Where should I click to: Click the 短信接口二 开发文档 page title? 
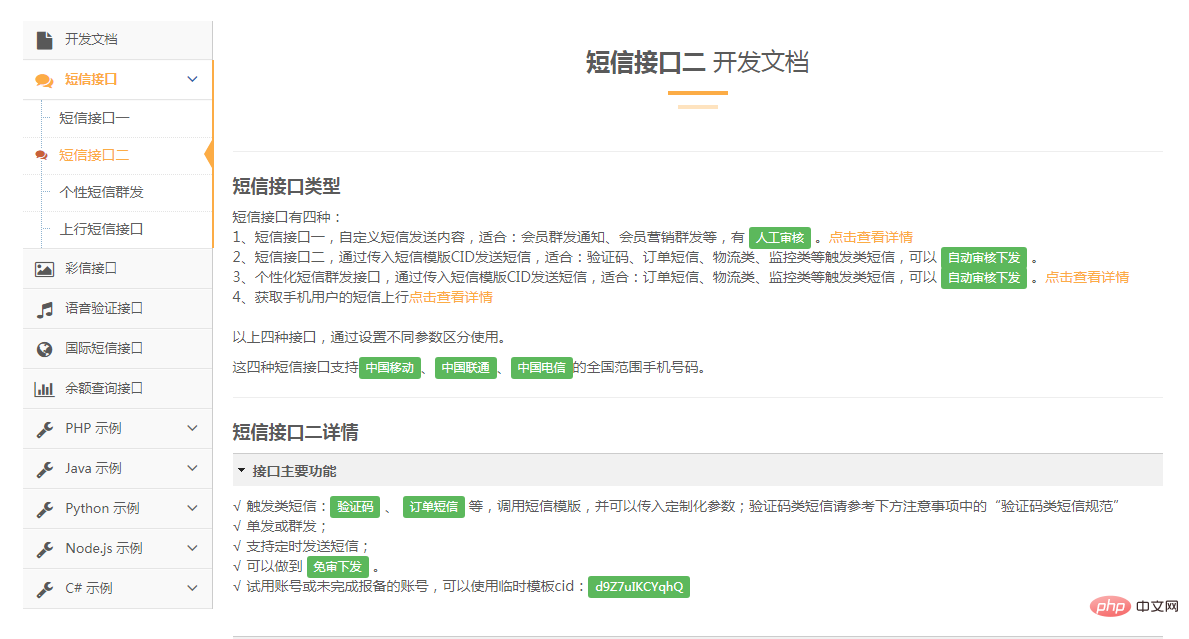[x=698, y=62]
